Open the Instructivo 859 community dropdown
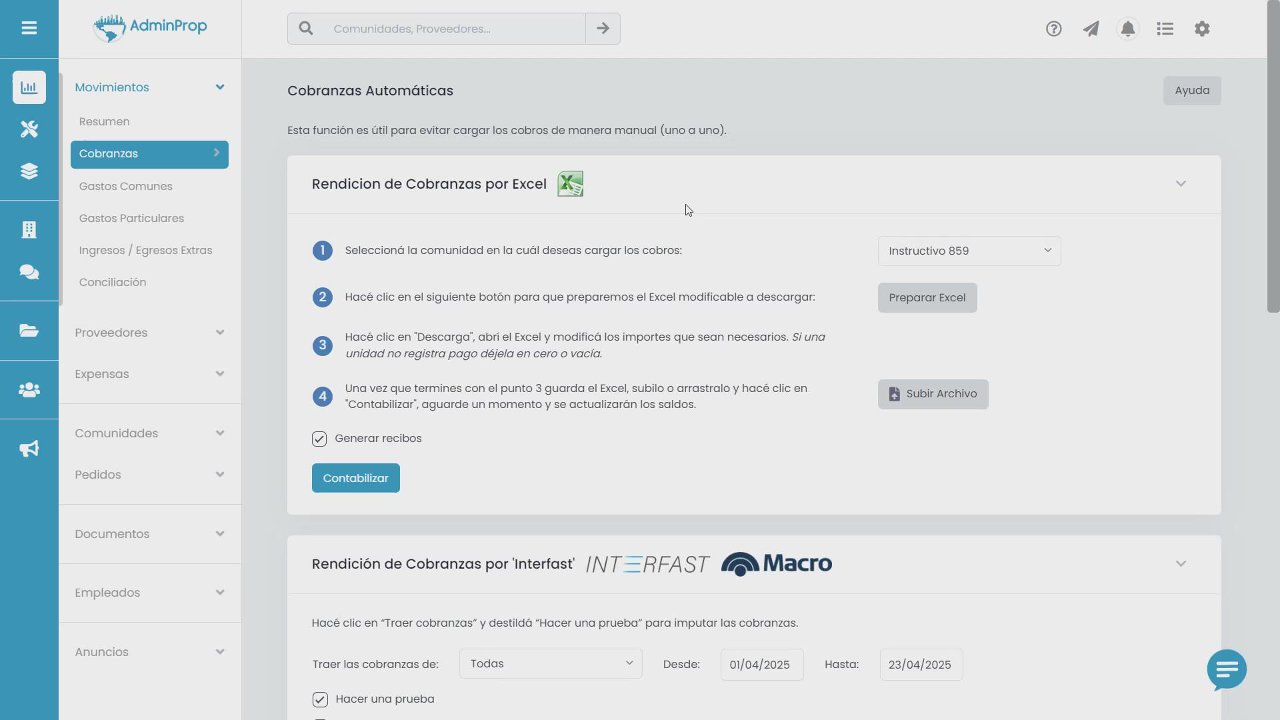 click(x=969, y=251)
